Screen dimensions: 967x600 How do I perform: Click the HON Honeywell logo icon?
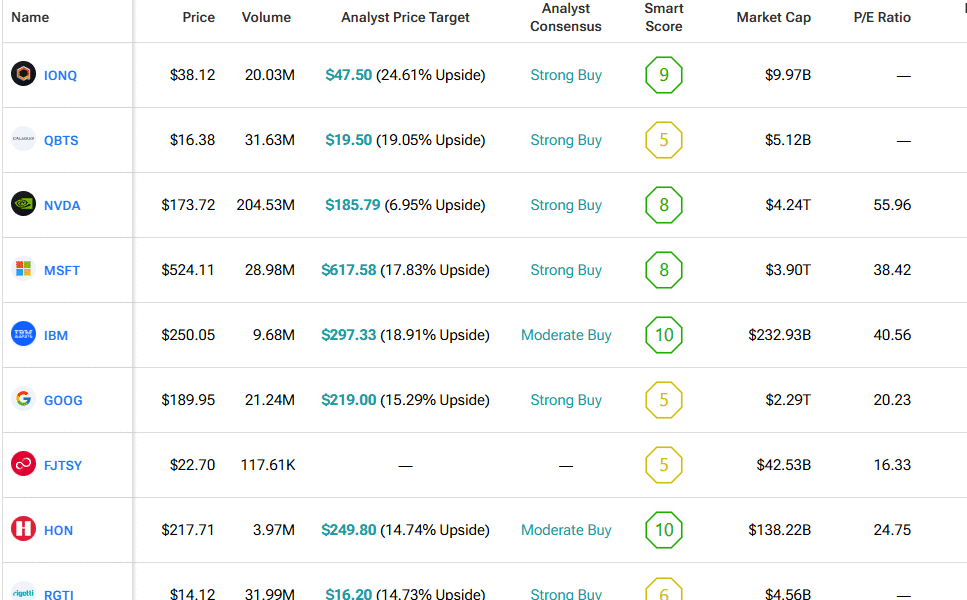(x=23, y=529)
